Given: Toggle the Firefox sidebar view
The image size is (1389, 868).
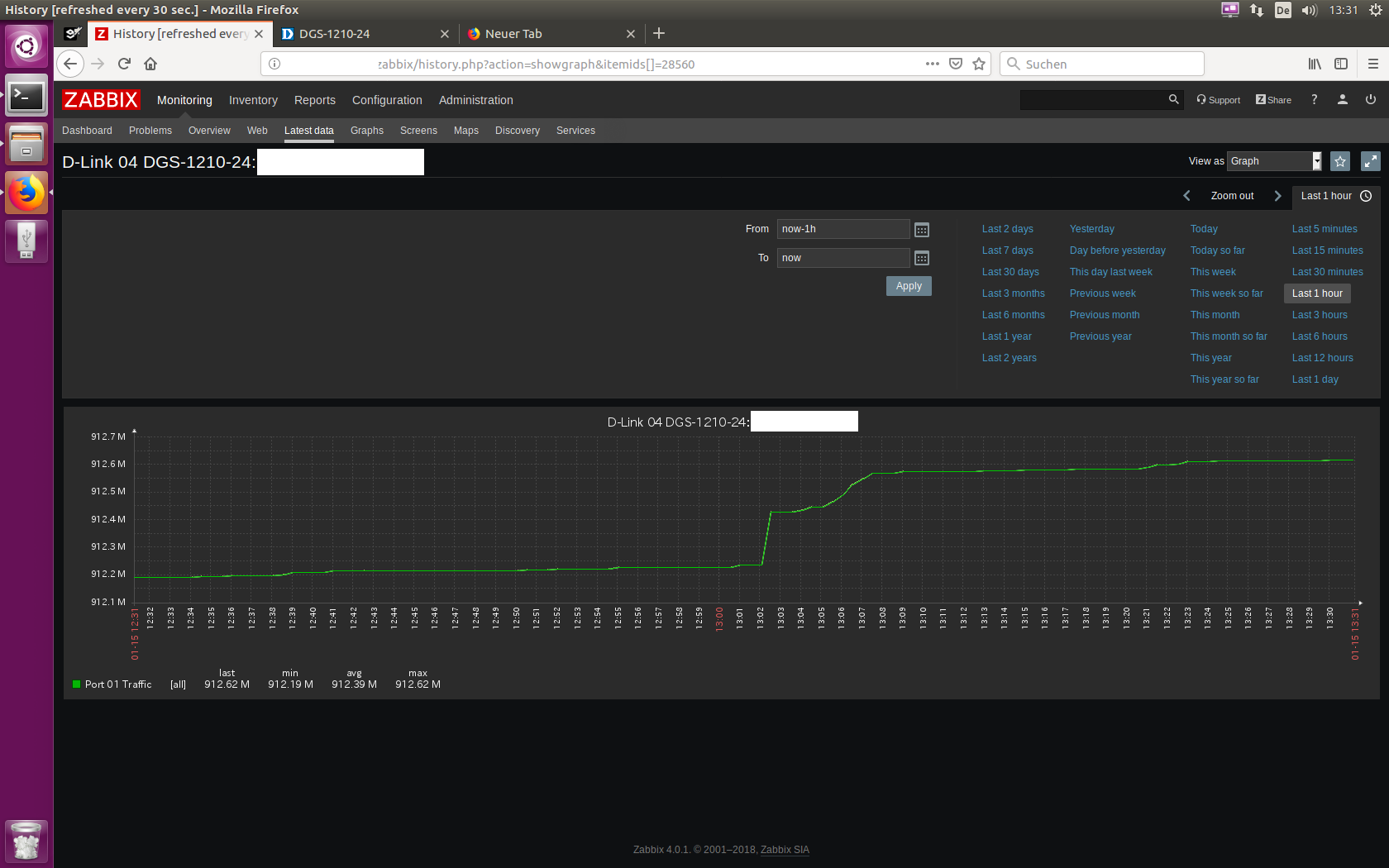Looking at the screenshot, I should (1341, 64).
